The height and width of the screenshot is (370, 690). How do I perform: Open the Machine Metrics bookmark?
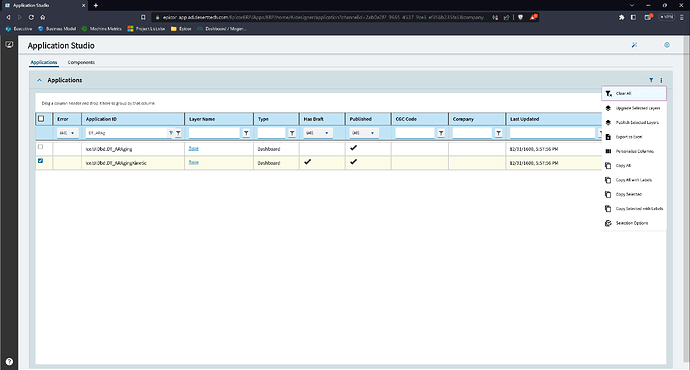102,29
